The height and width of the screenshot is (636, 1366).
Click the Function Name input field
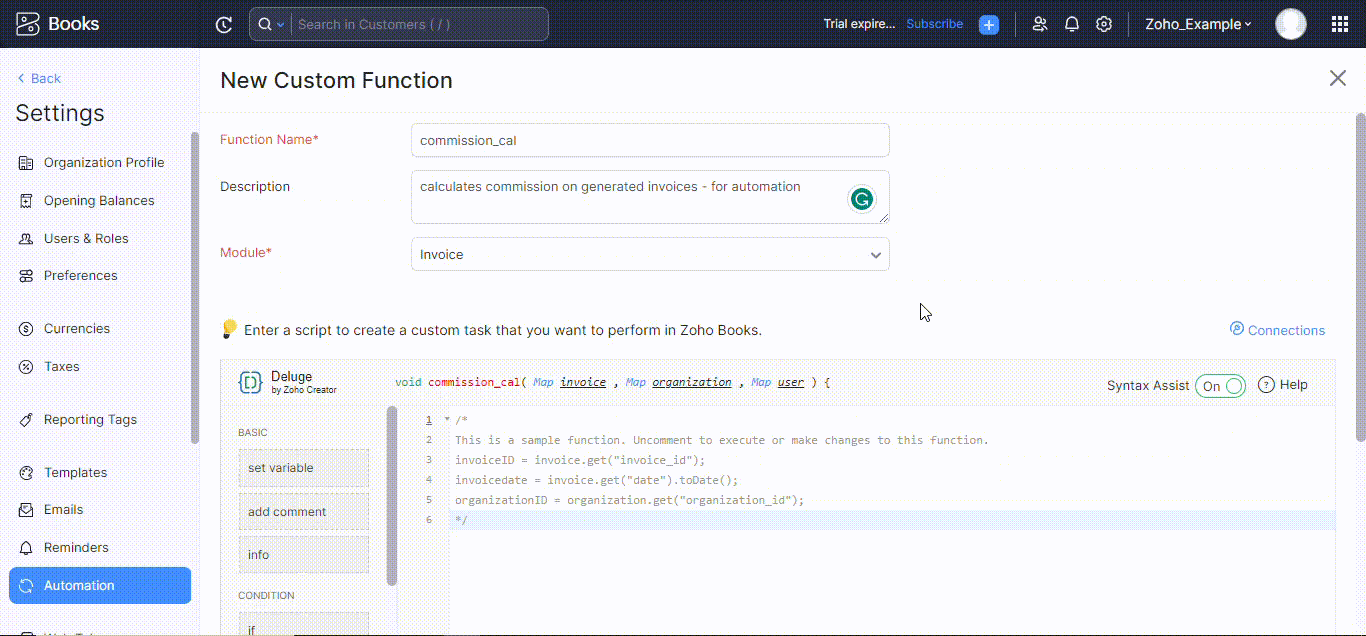tap(650, 140)
